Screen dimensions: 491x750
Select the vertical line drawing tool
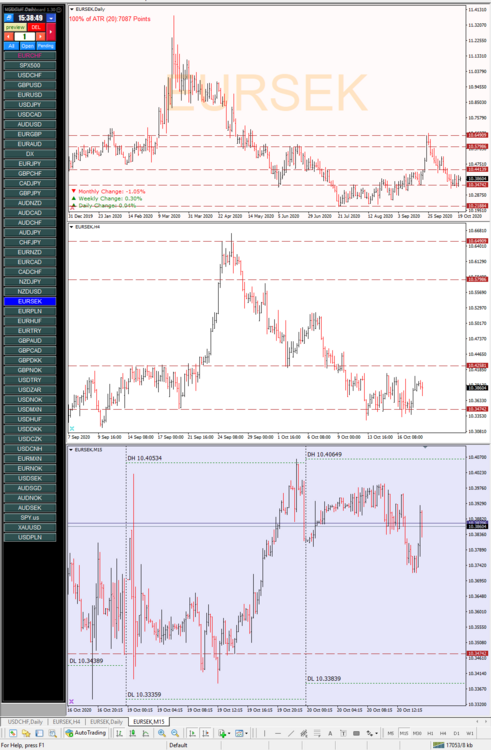264,733
